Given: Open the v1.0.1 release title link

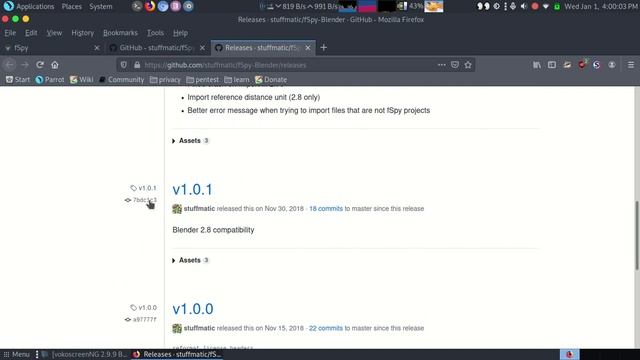Looking at the screenshot, I should 192,189.
